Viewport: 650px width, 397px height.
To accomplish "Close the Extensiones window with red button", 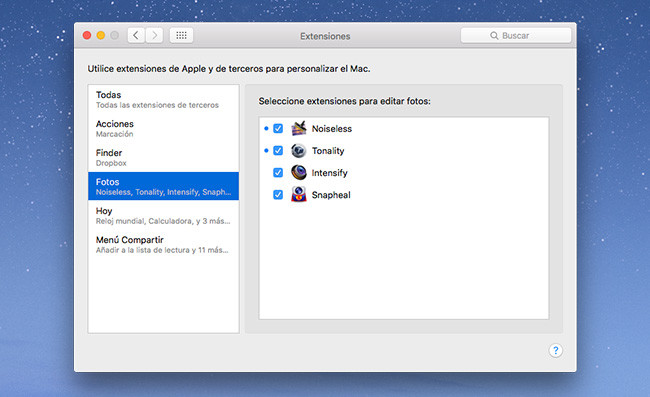I will click(x=87, y=36).
